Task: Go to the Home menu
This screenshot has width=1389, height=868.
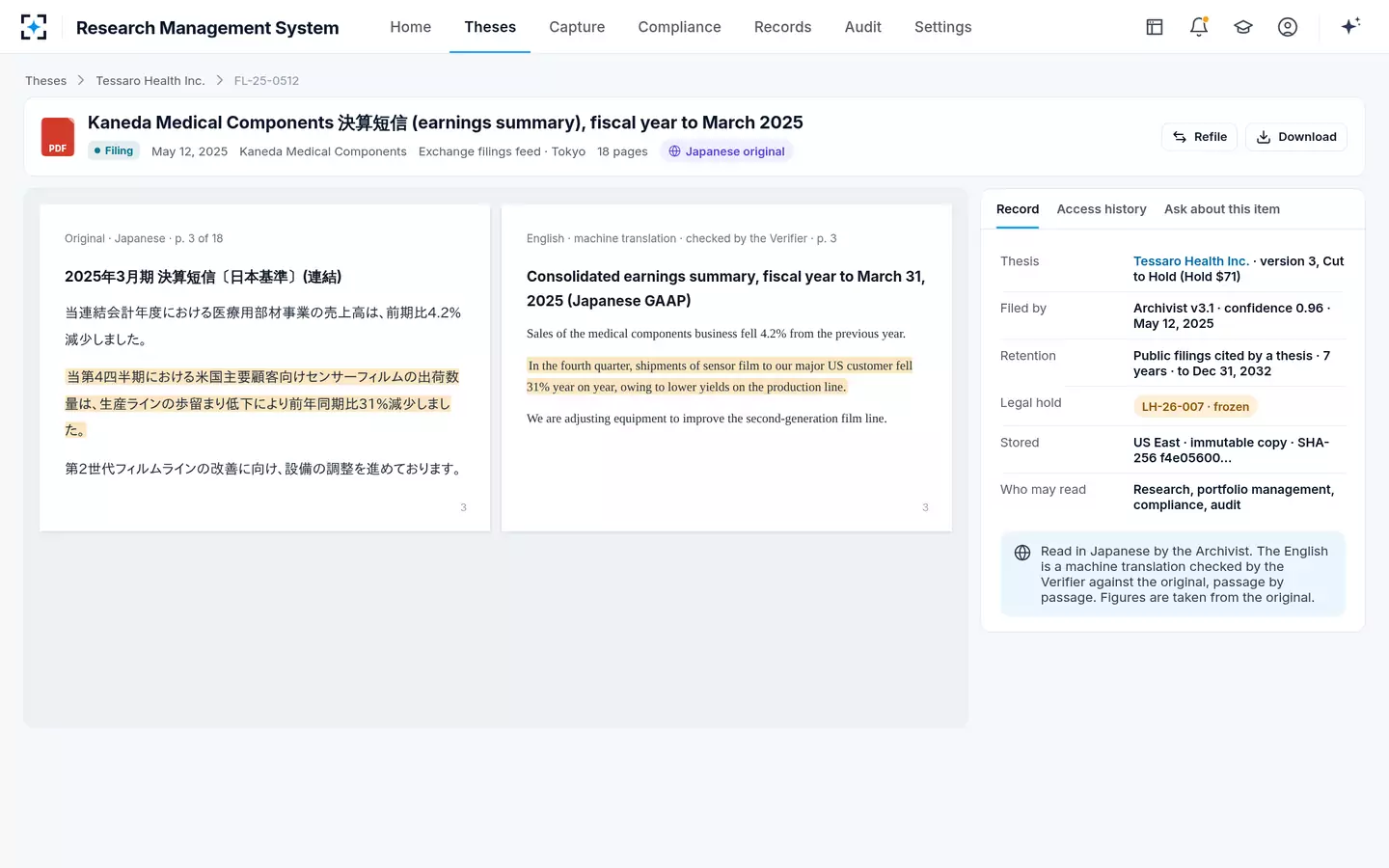Action: pos(410,27)
